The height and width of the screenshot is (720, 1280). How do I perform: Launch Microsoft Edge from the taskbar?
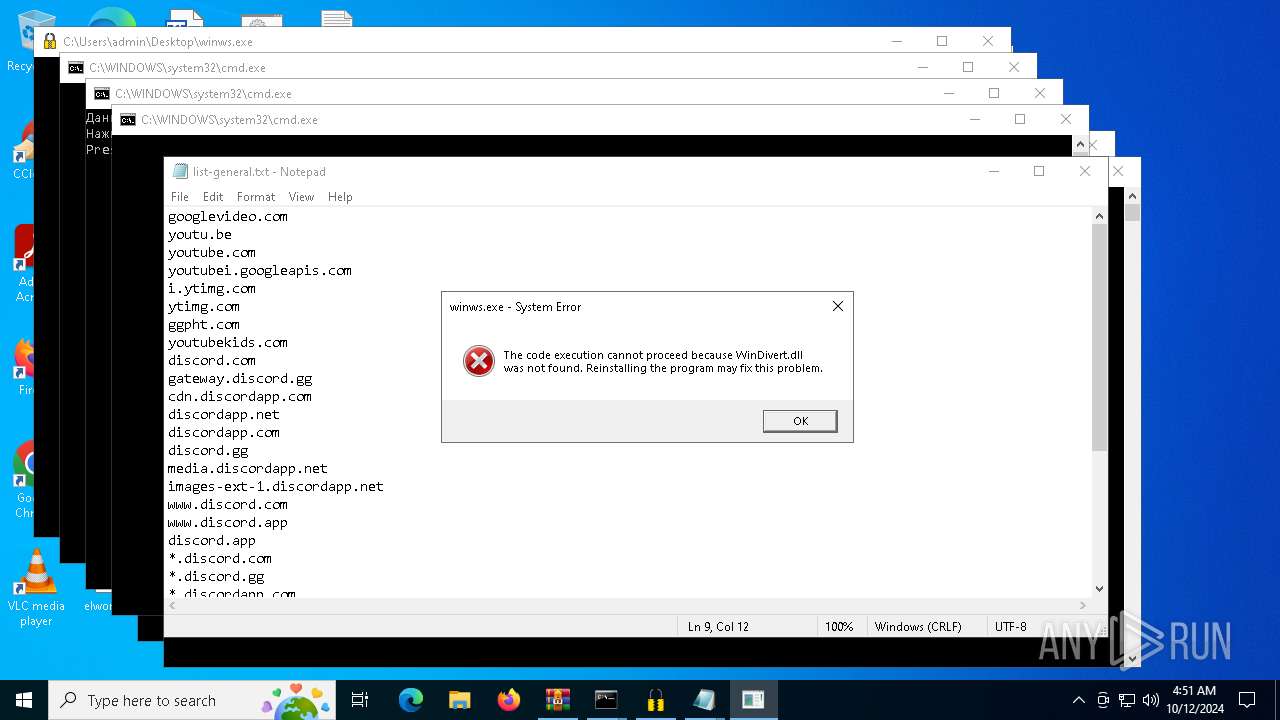point(411,700)
